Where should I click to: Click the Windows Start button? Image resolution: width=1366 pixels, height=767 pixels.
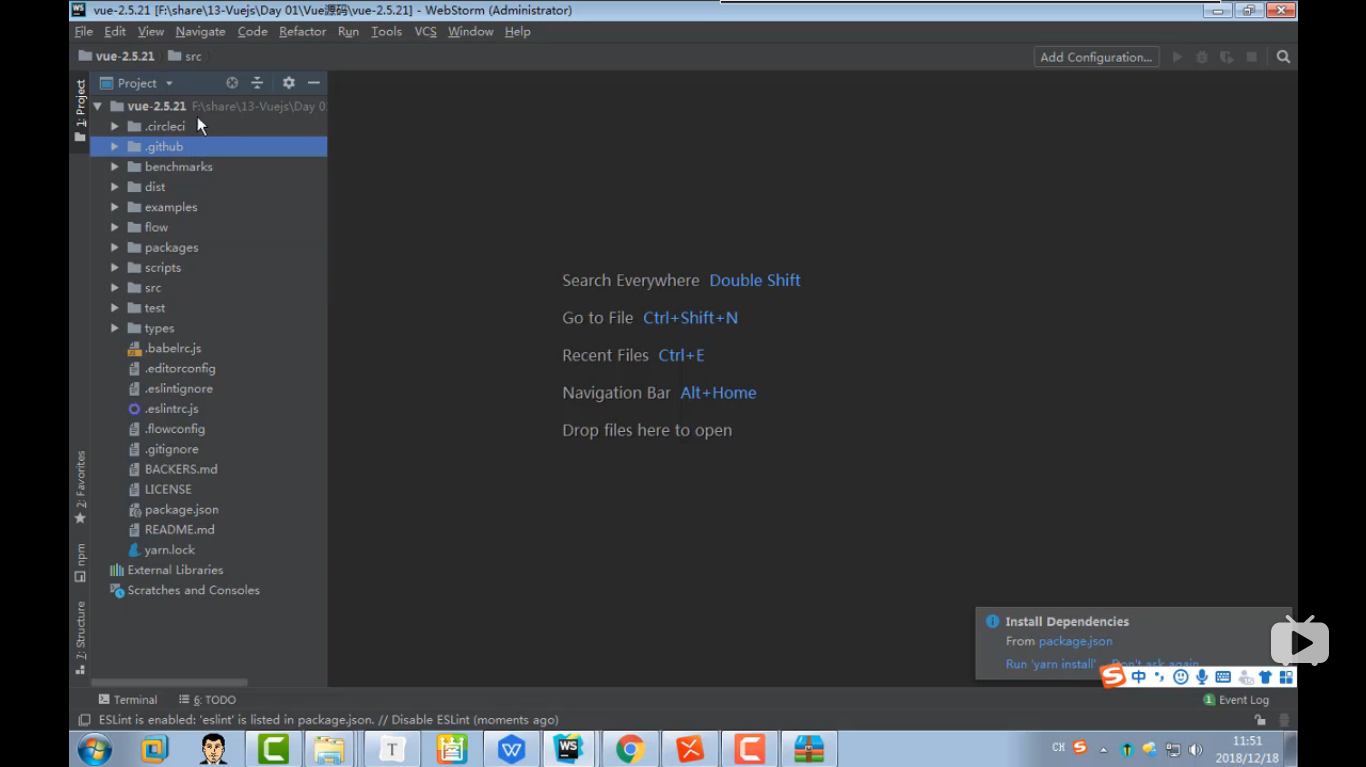95,748
